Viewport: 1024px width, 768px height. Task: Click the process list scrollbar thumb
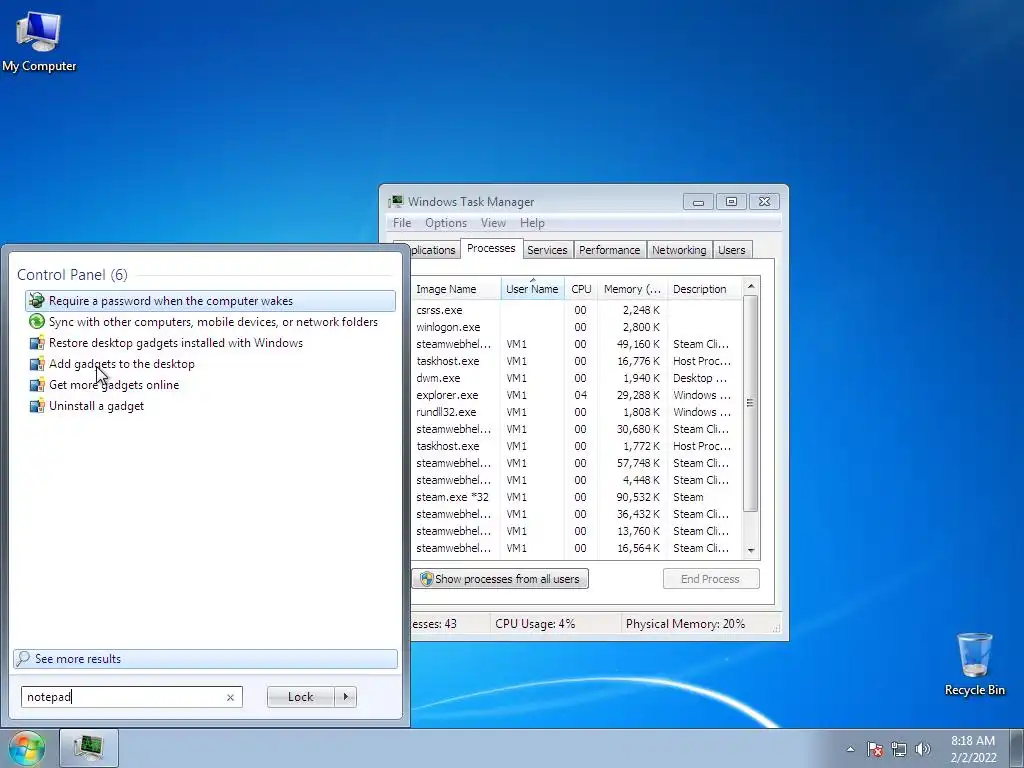(x=750, y=403)
